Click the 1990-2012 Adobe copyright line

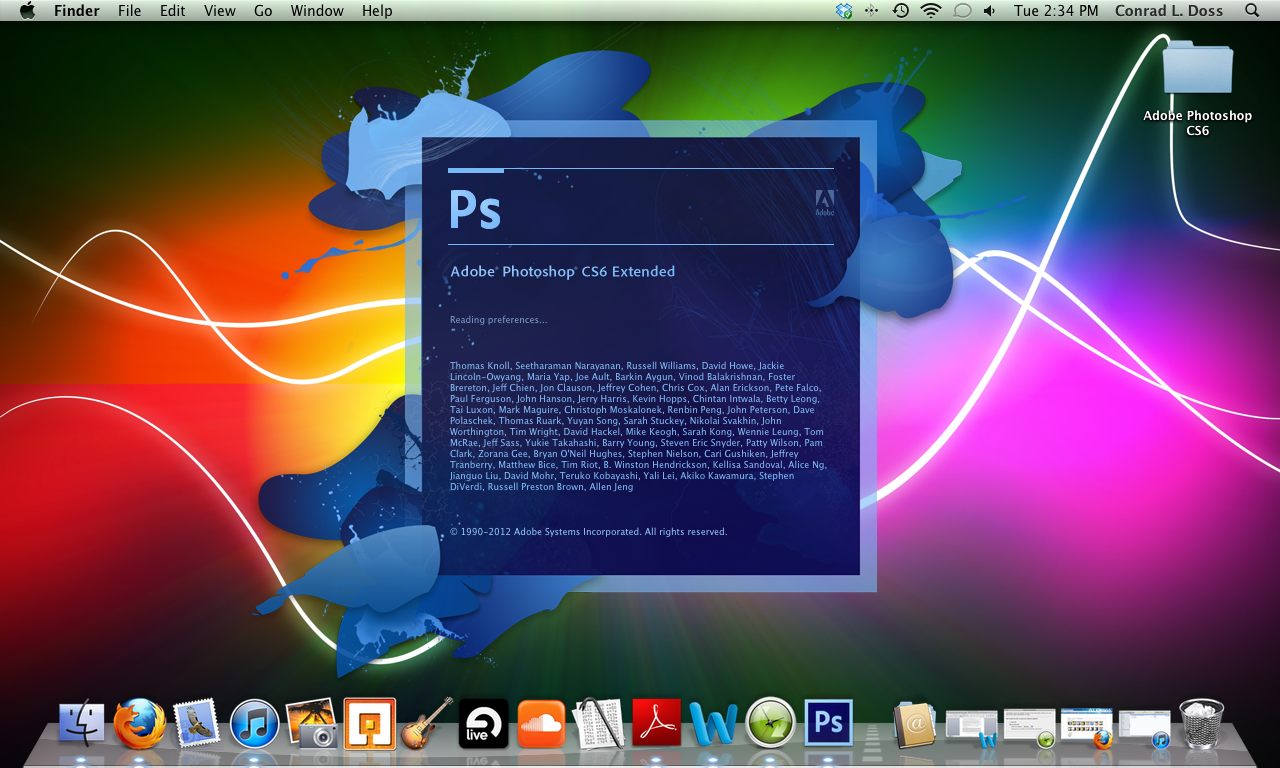pos(588,532)
